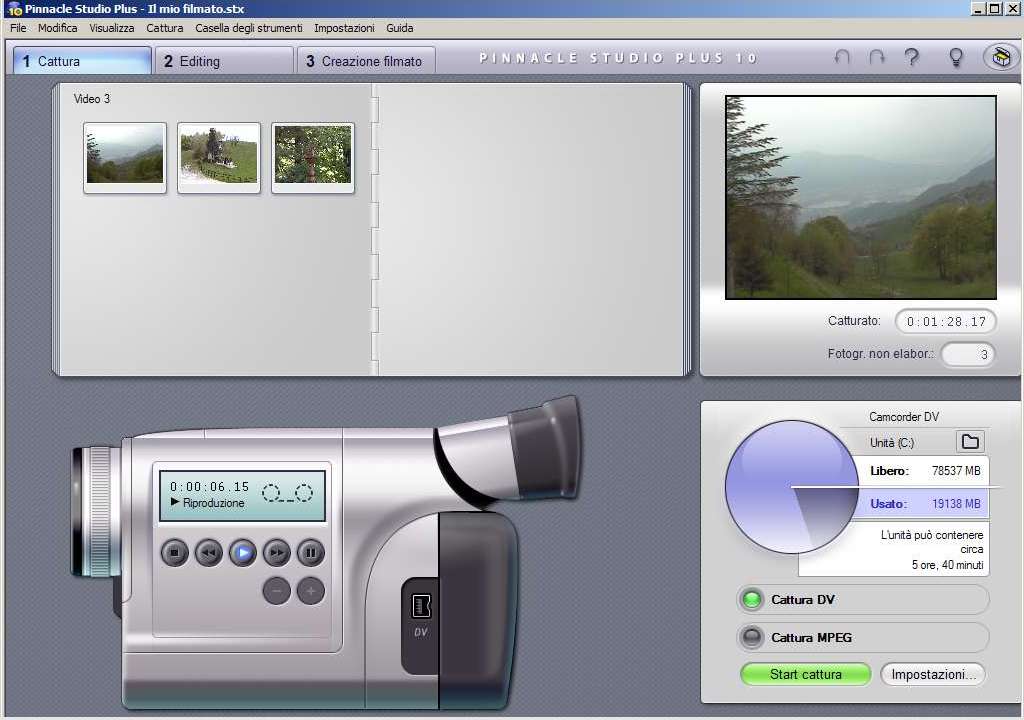The image size is (1024, 720).
Task: Open the premium content toolbox icon
Action: [999, 58]
